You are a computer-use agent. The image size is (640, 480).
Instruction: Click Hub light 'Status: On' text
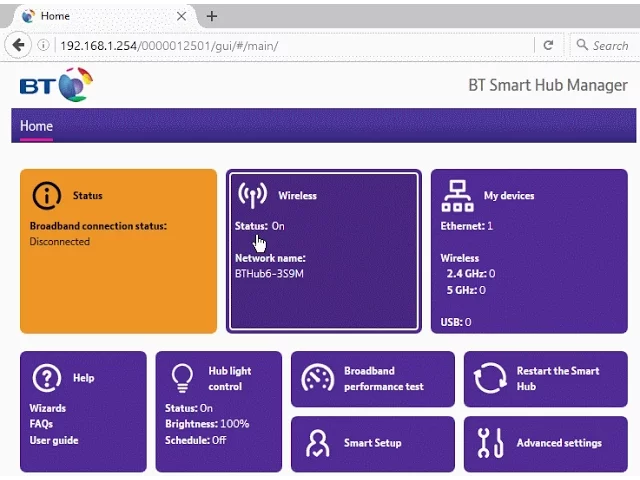(x=189, y=408)
